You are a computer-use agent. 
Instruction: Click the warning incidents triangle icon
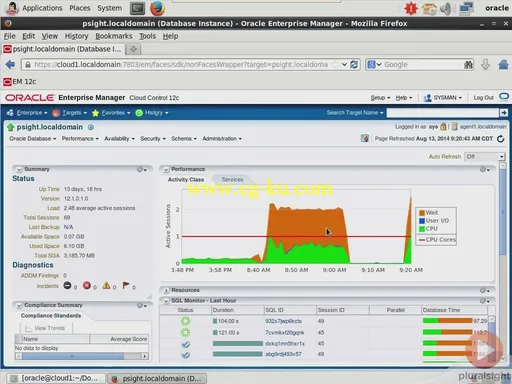(x=106, y=285)
